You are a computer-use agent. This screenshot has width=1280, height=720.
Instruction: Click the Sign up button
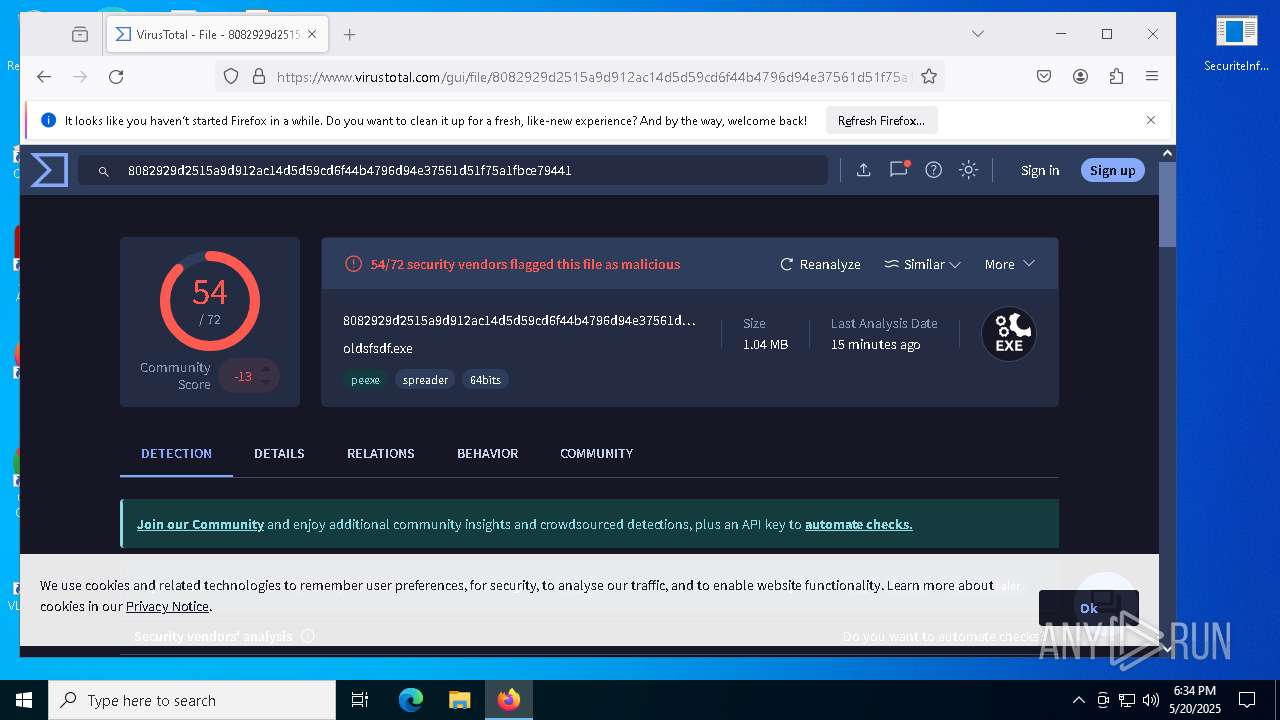[1112, 170]
